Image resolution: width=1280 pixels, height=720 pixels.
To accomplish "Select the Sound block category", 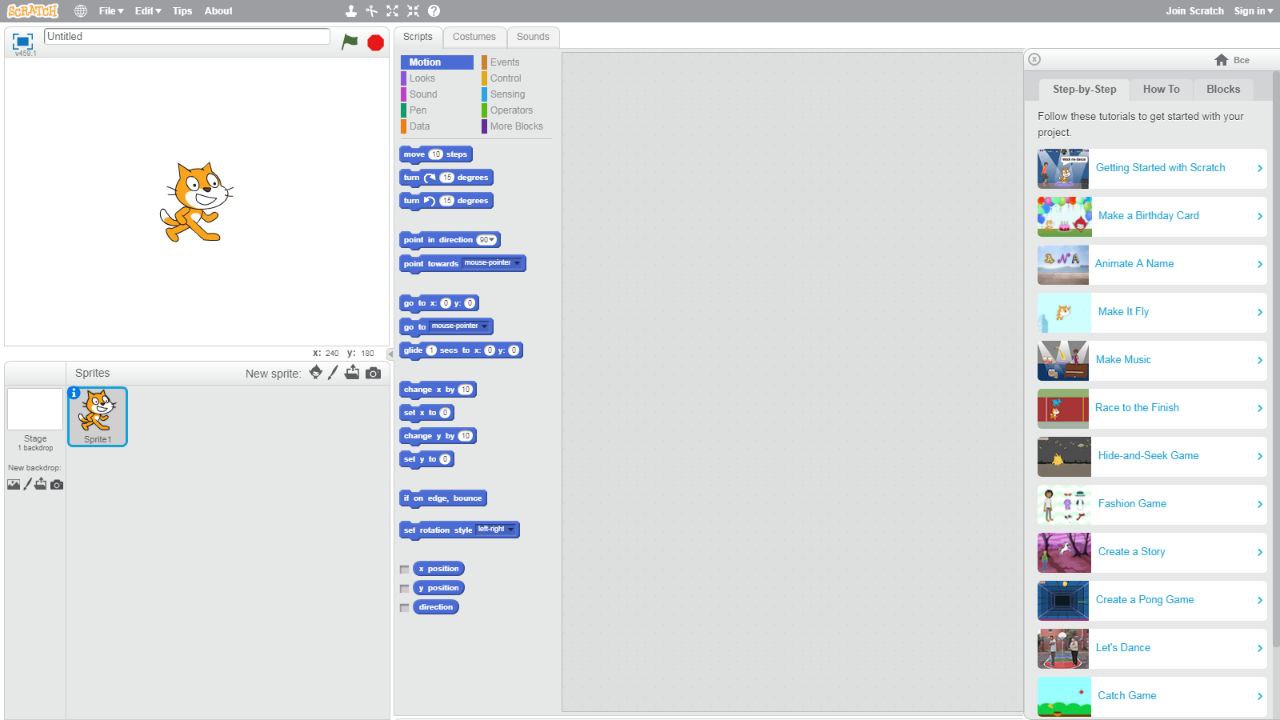I will click(x=423, y=94).
